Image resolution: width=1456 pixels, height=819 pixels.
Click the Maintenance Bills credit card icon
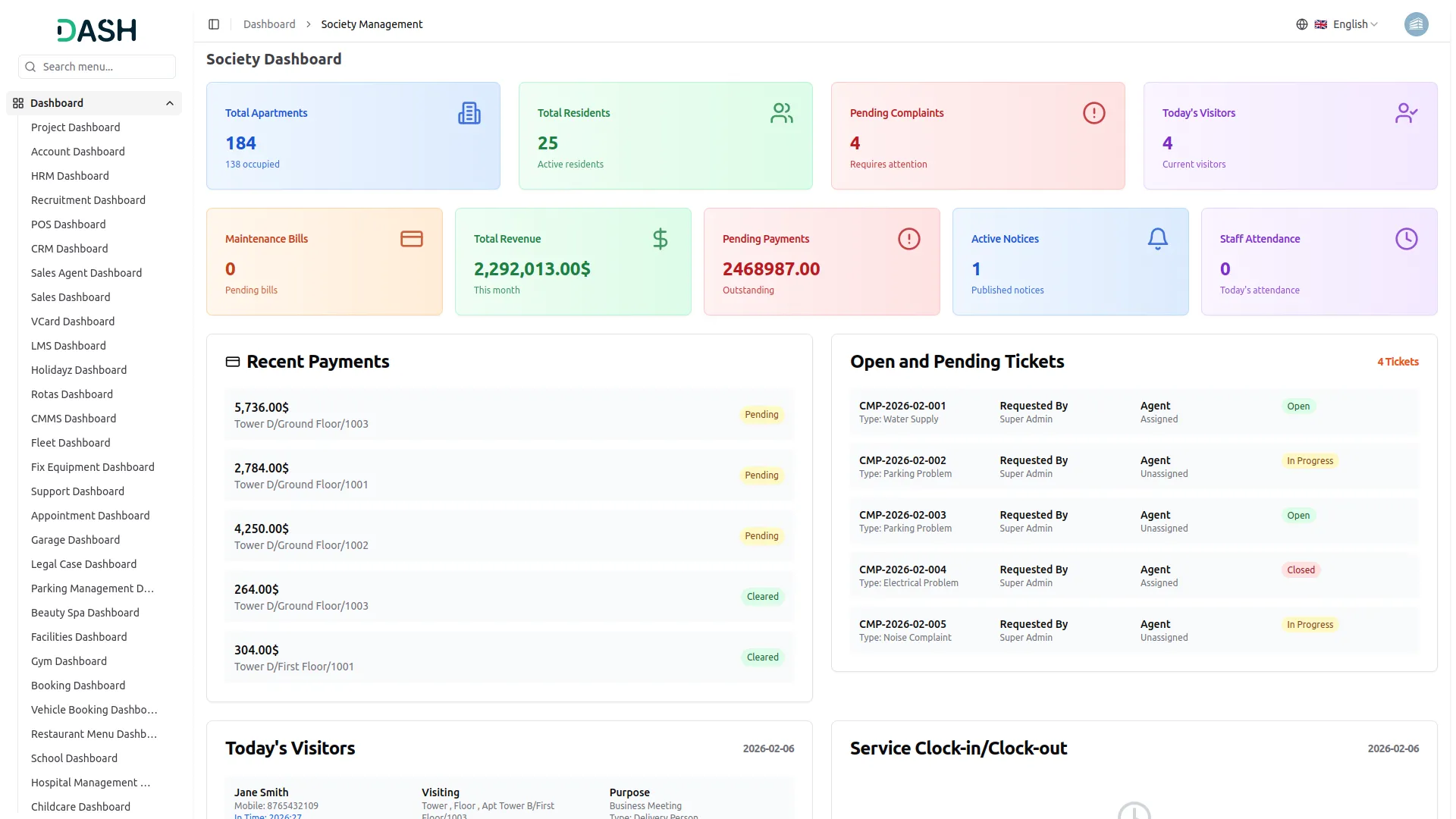click(x=411, y=239)
